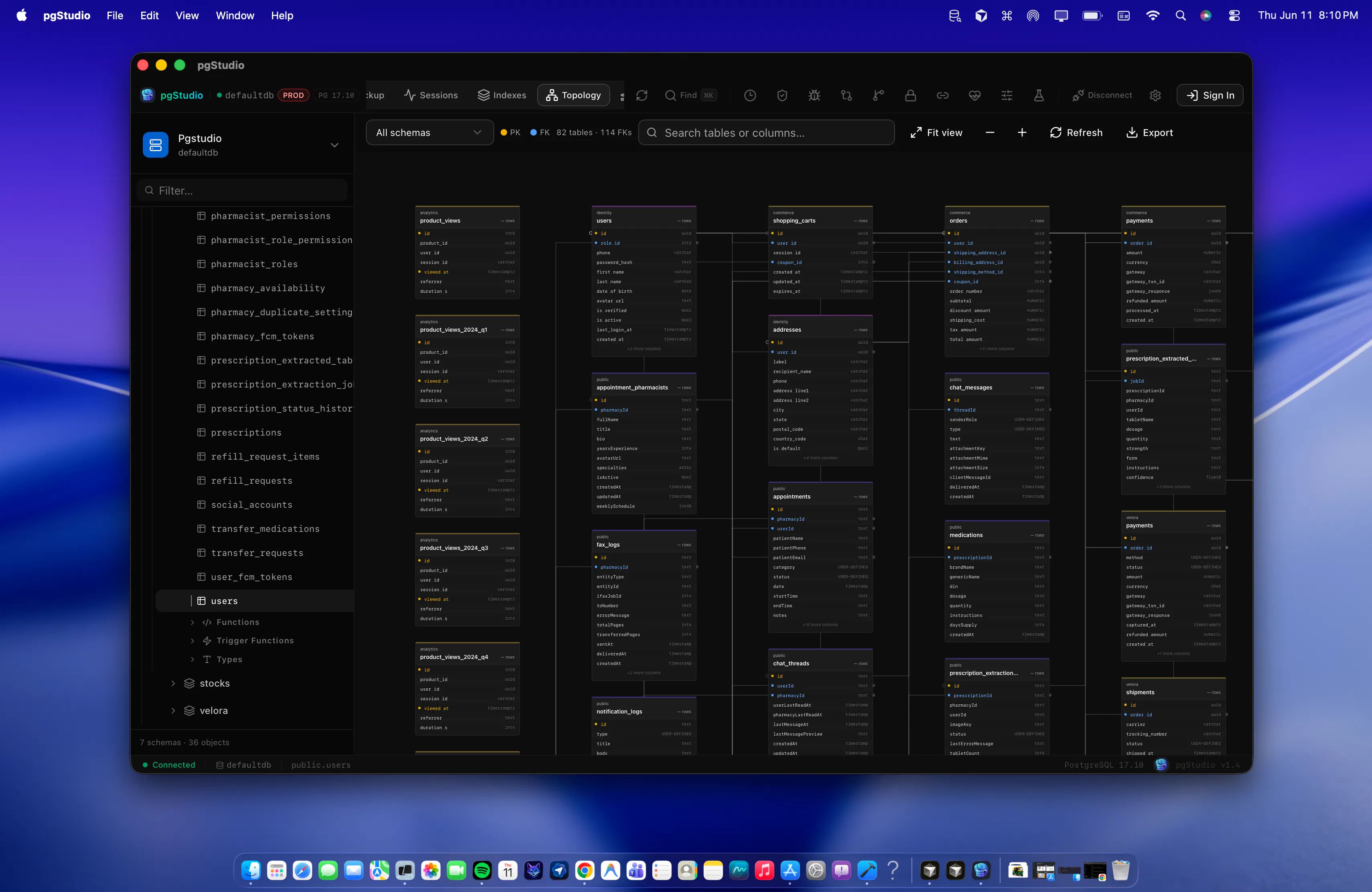The image size is (1372, 892).
Task: Select the transfer_requests table
Action: click(250, 553)
